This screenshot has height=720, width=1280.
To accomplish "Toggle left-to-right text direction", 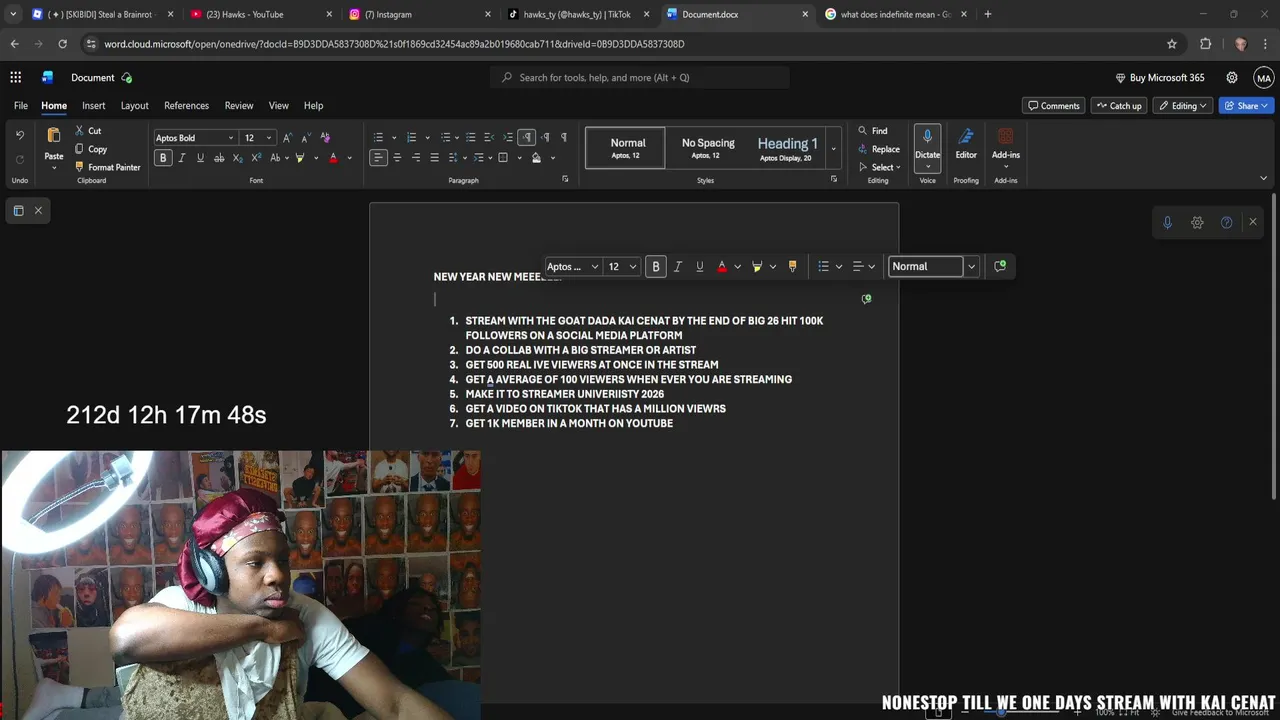I will click(x=527, y=138).
